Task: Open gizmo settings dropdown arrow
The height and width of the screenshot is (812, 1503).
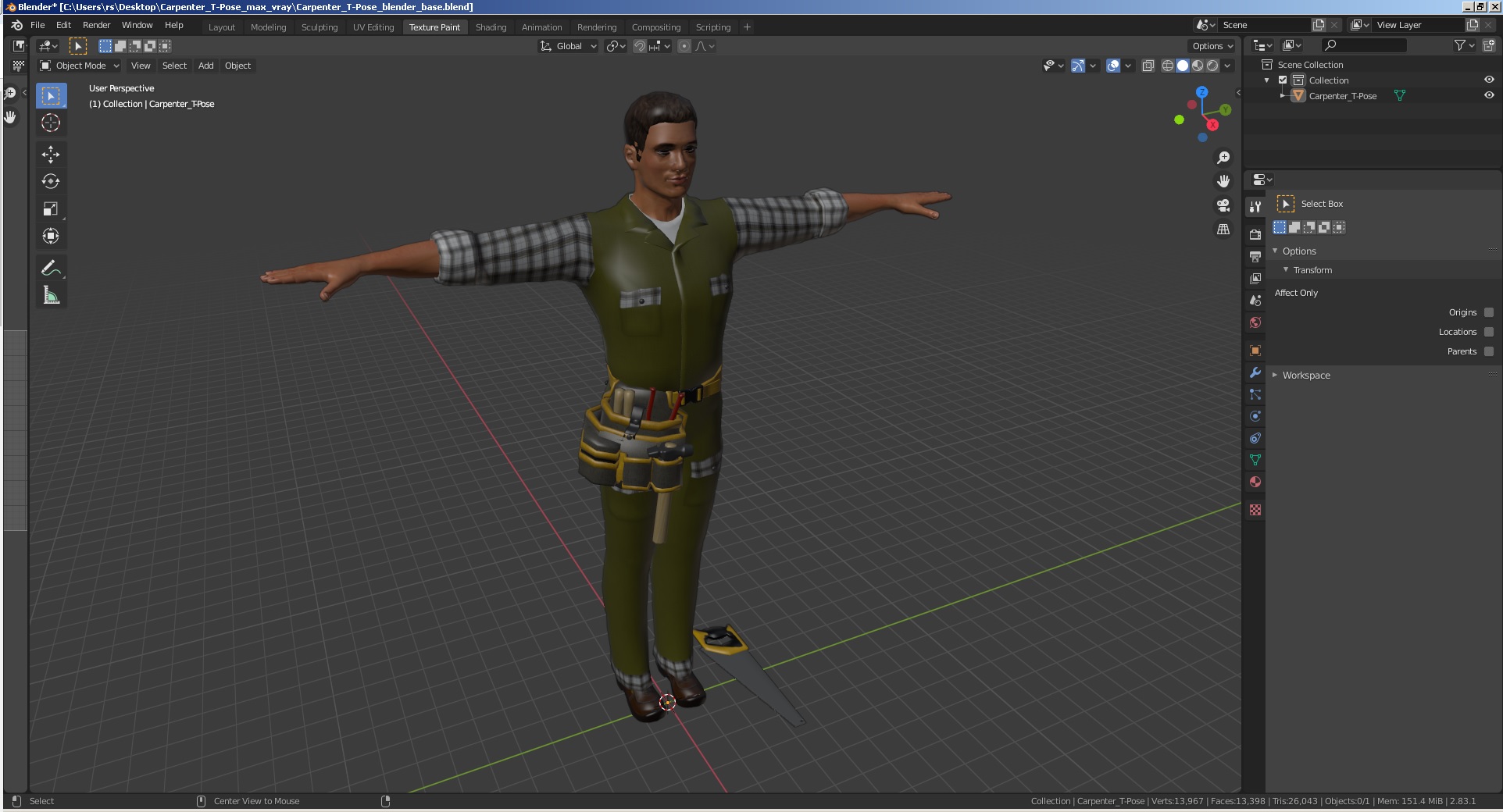Action: coord(1094,66)
